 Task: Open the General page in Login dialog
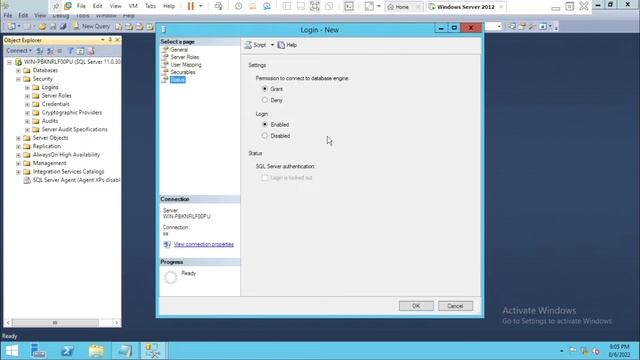click(x=179, y=49)
